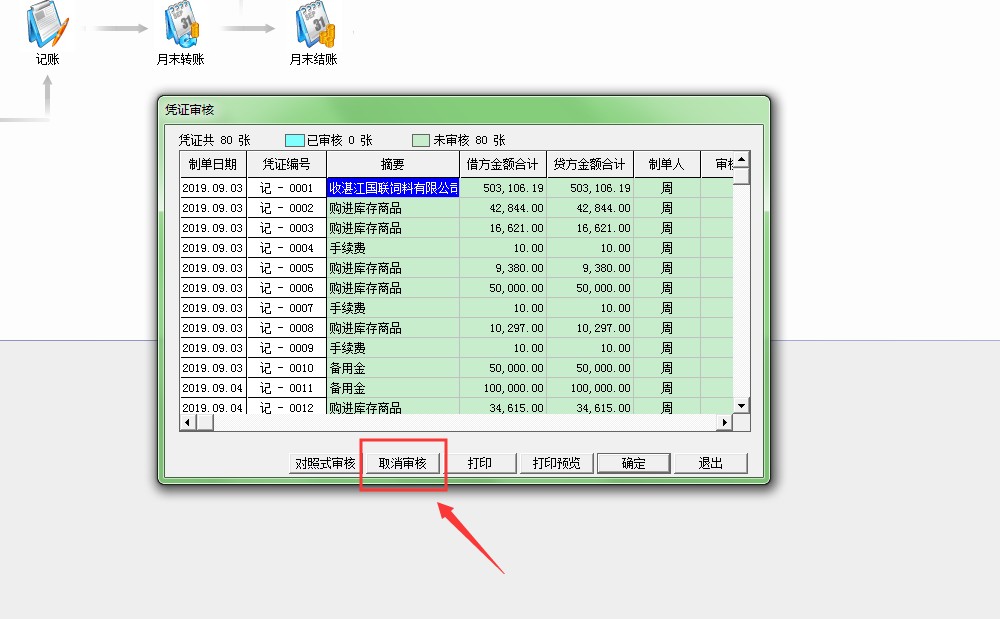Click 备用金 summary in voucher 0010 row
Viewport: 1000px width, 619px height.
393,368
